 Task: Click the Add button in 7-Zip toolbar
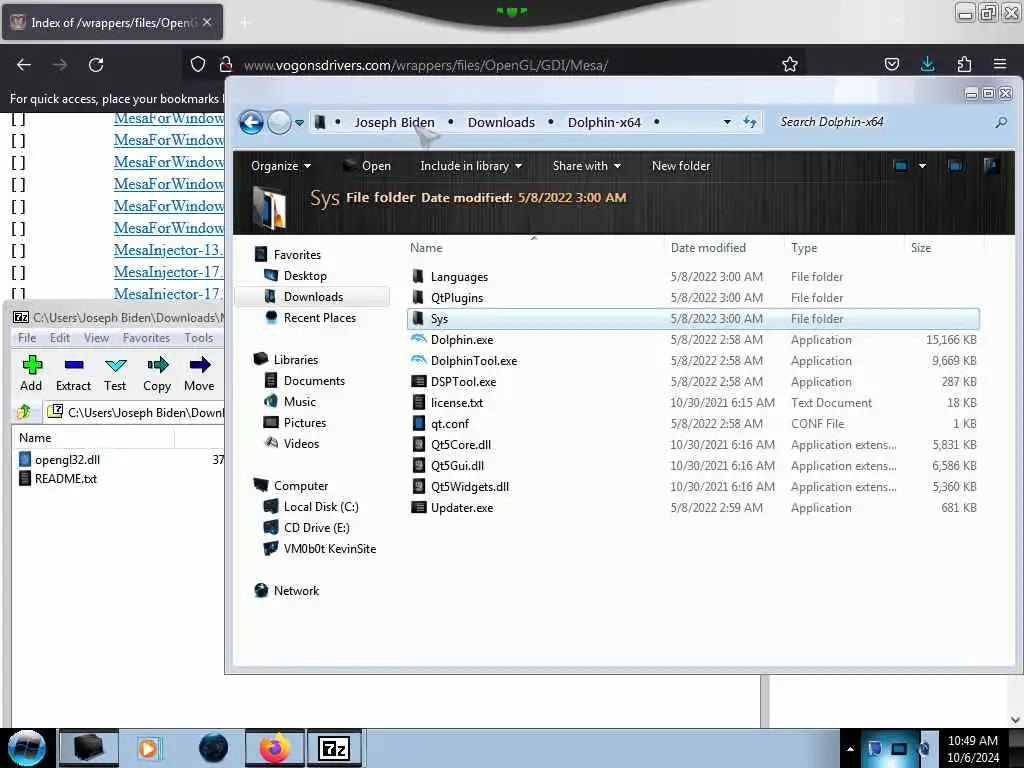[x=31, y=374]
